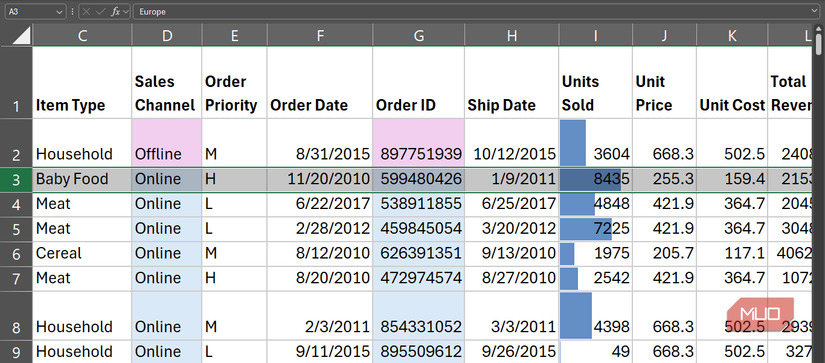The width and height of the screenshot is (825, 363).
Task: Select the Order Date header cell
Action: tap(320, 83)
